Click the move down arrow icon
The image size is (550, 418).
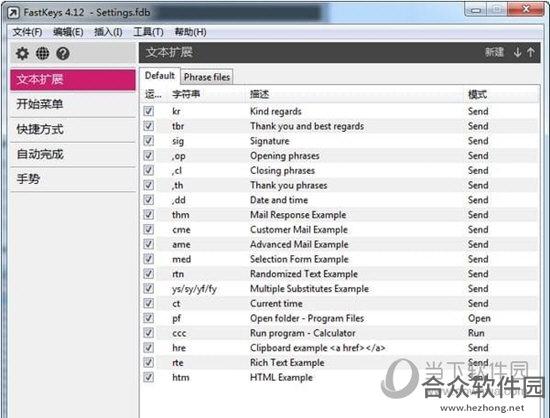[517, 53]
